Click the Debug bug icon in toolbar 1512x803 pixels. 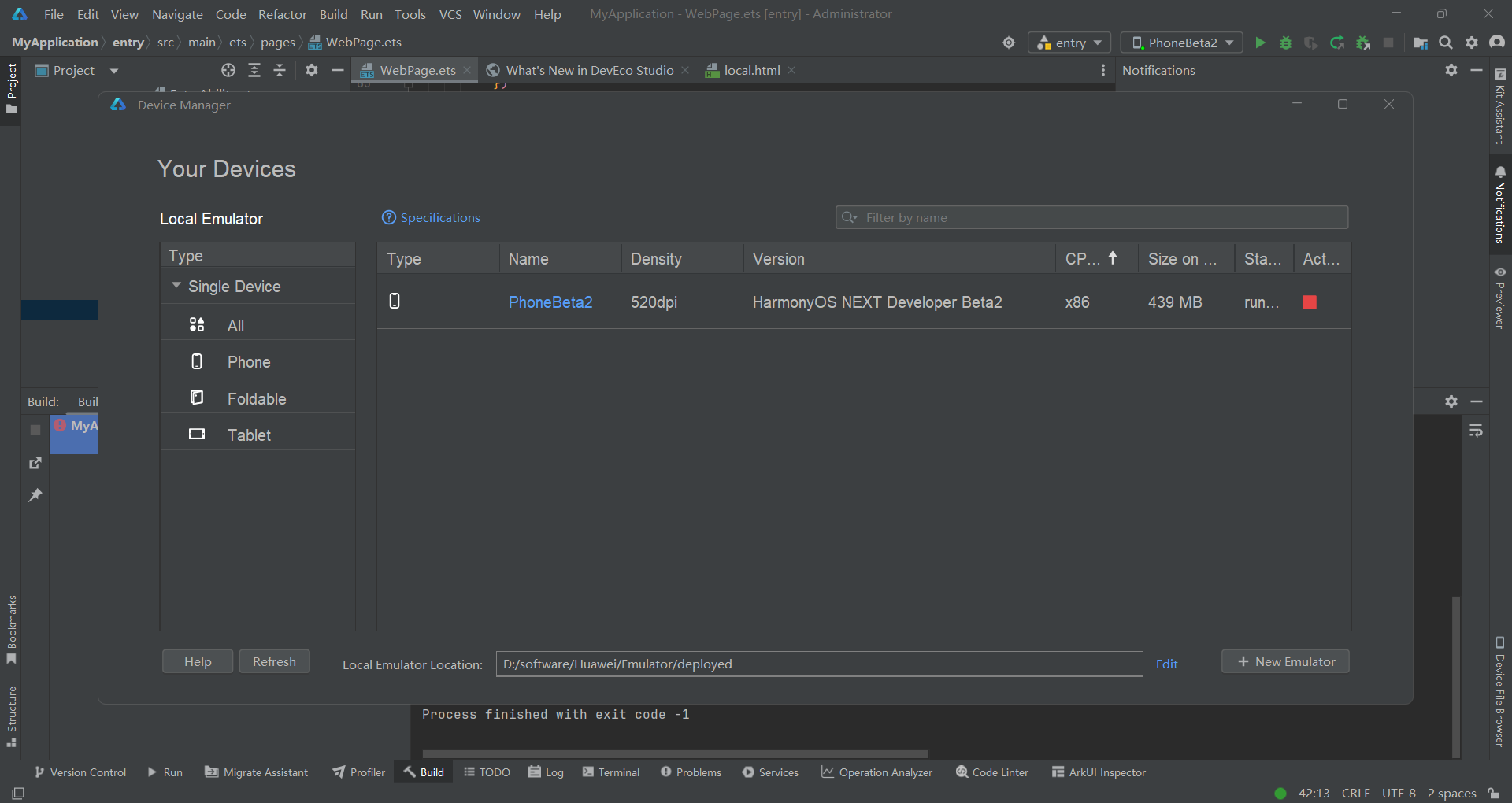coord(1285,43)
